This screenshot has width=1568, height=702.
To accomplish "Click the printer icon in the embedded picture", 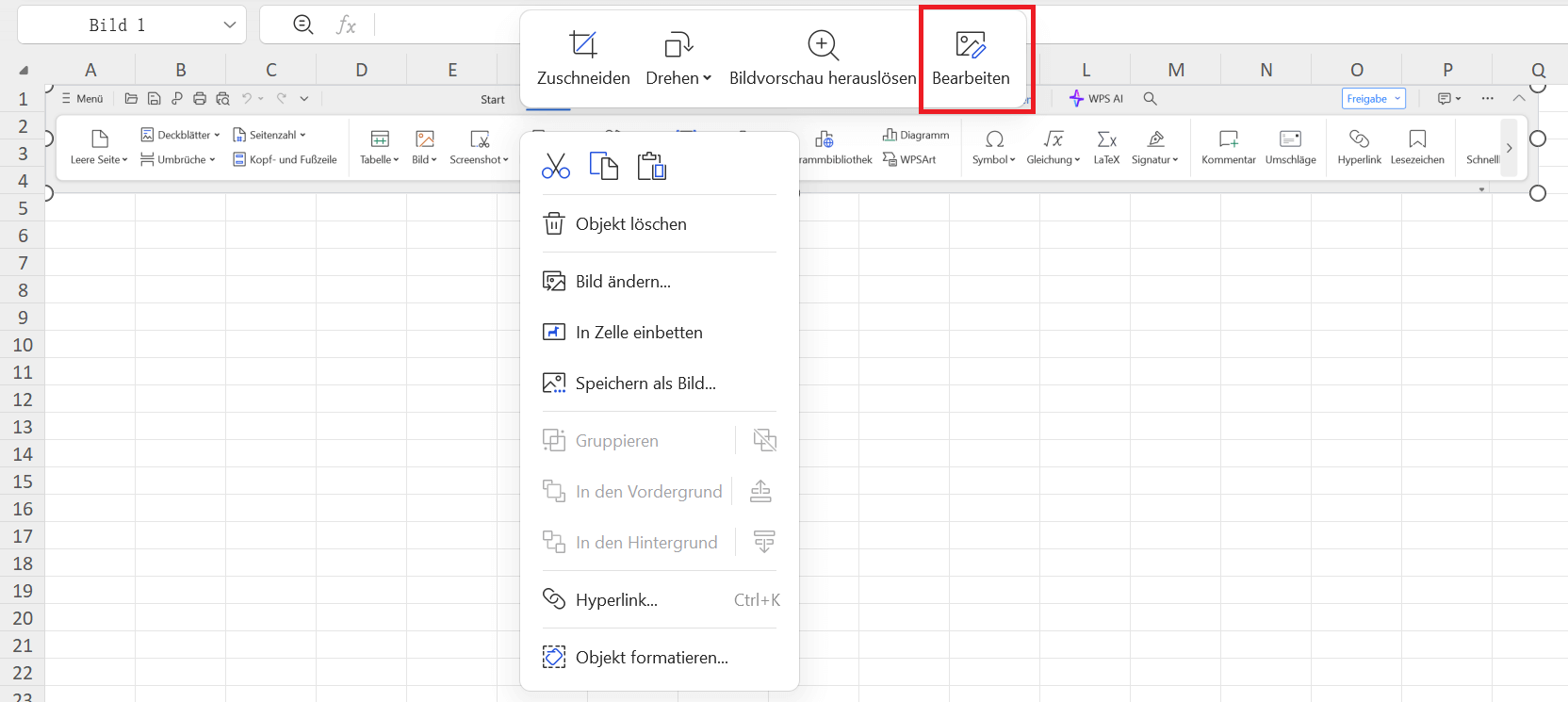I will 199,98.
